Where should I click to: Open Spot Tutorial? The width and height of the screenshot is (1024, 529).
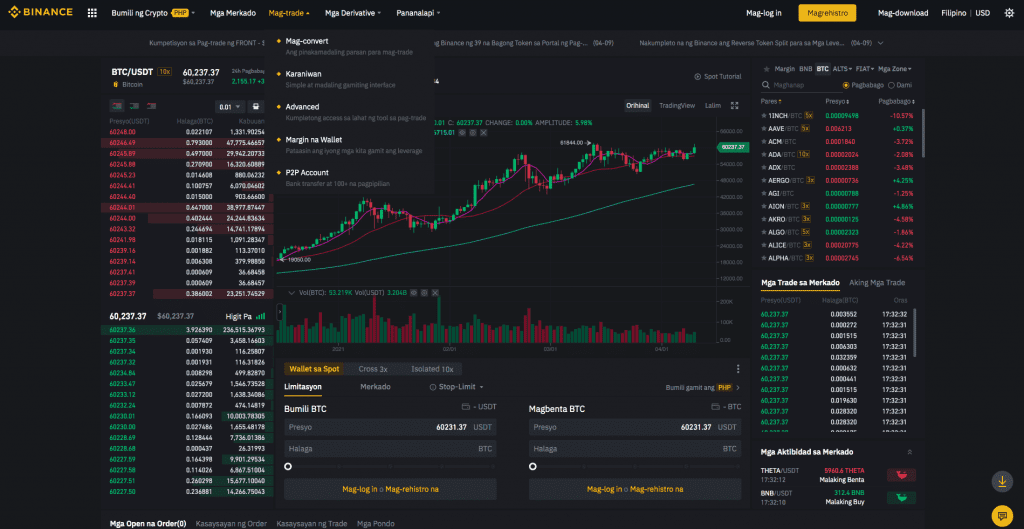click(x=717, y=76)
